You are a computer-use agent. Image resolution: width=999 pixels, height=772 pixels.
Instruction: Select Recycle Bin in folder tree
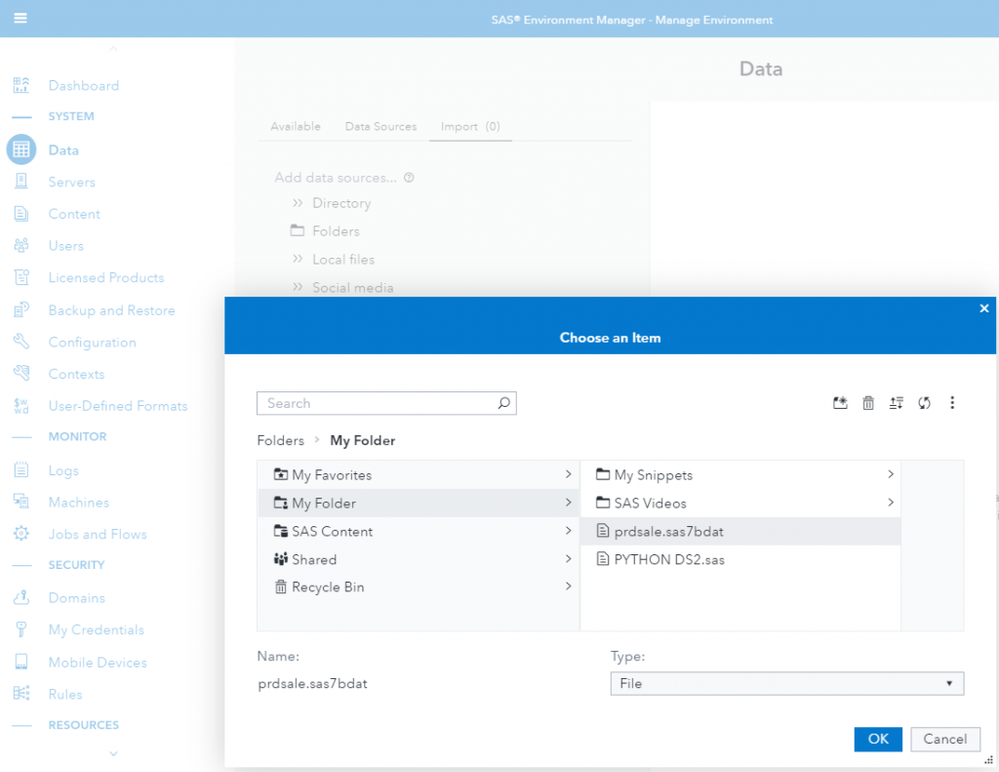327,587
